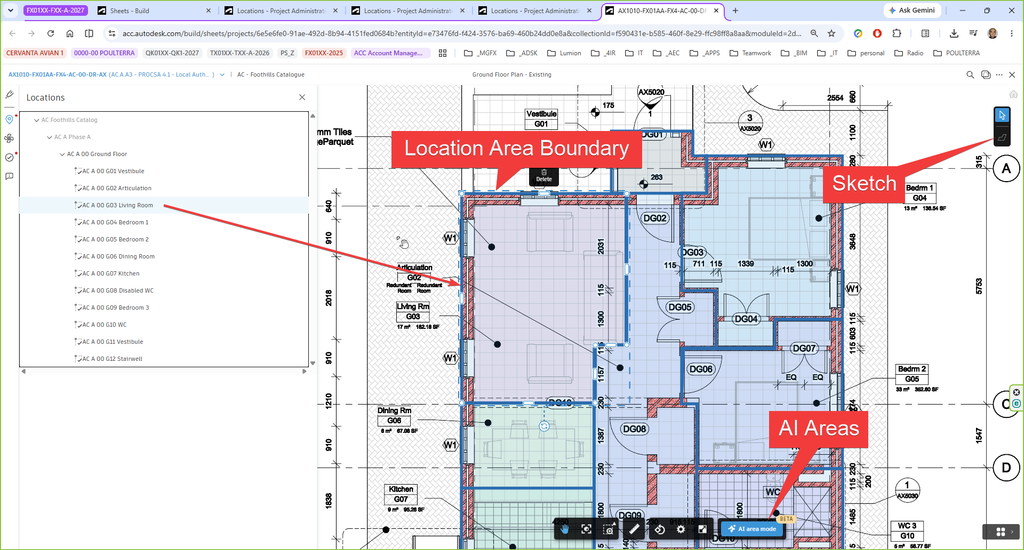
Task: Open browser downloads
Action: click(953, 33)
